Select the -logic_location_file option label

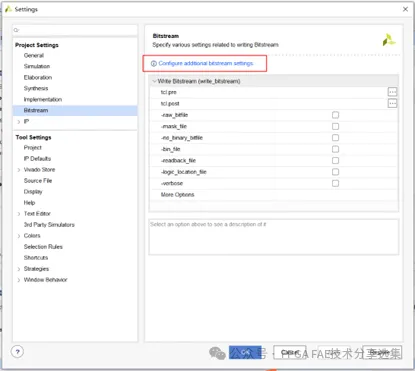click(184, 172)
